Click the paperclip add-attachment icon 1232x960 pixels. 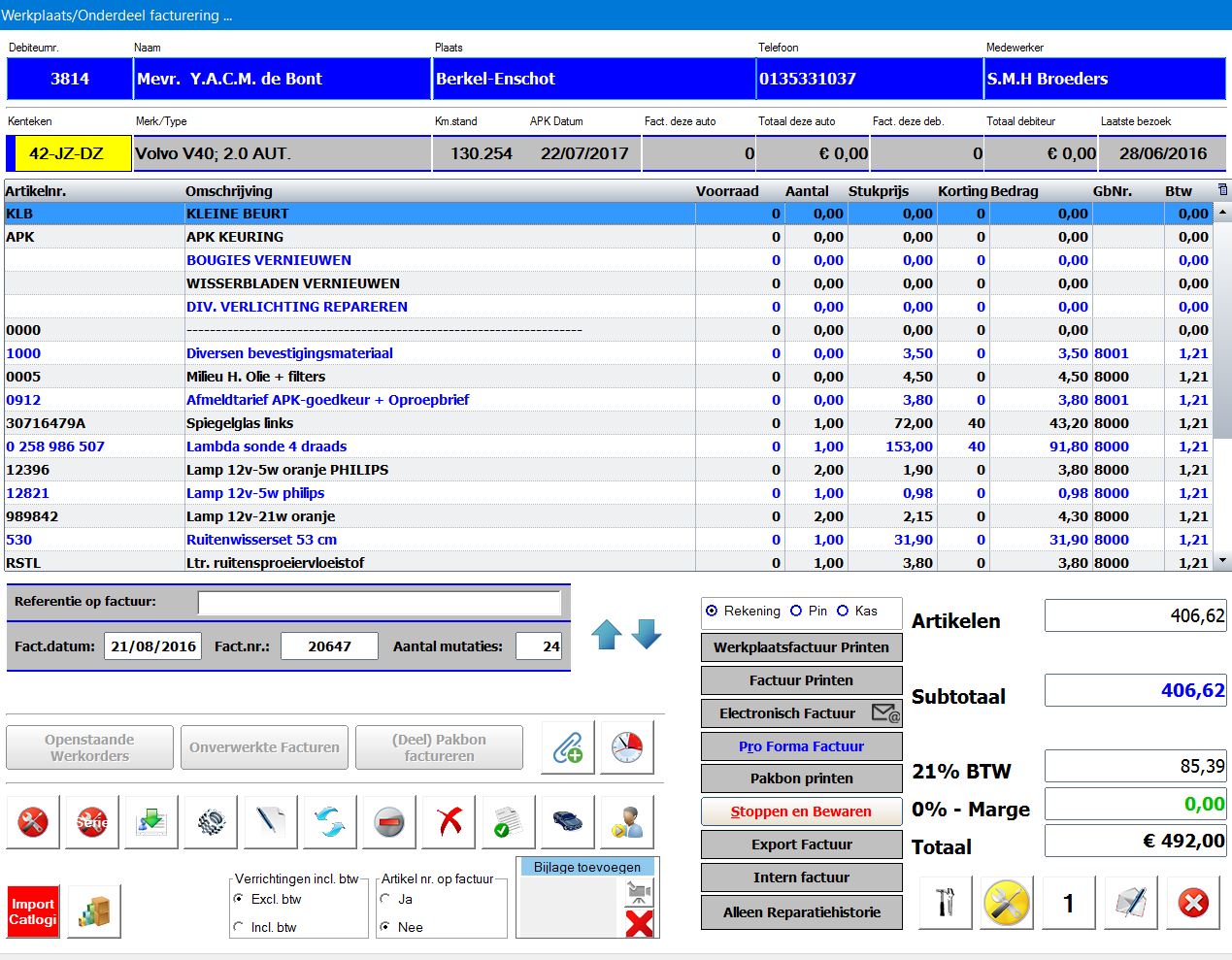click(567, 747)
